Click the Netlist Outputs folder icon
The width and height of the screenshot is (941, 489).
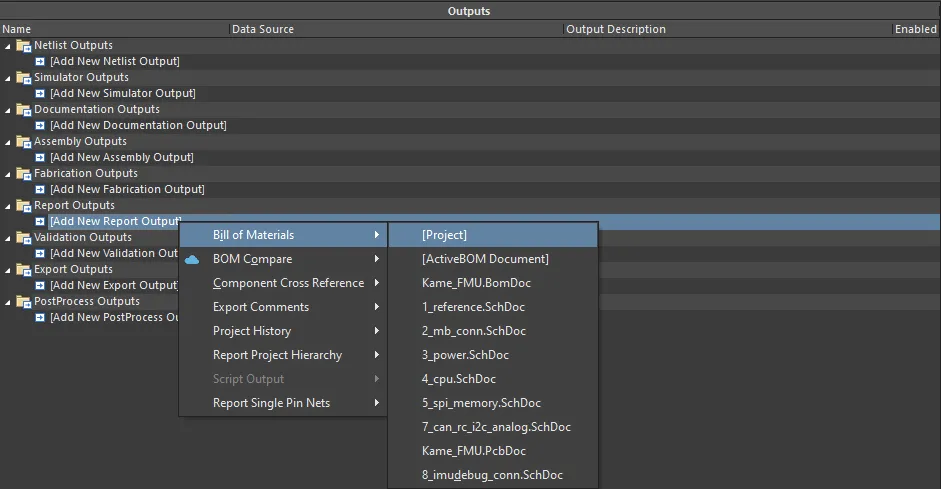pos(24,45)
